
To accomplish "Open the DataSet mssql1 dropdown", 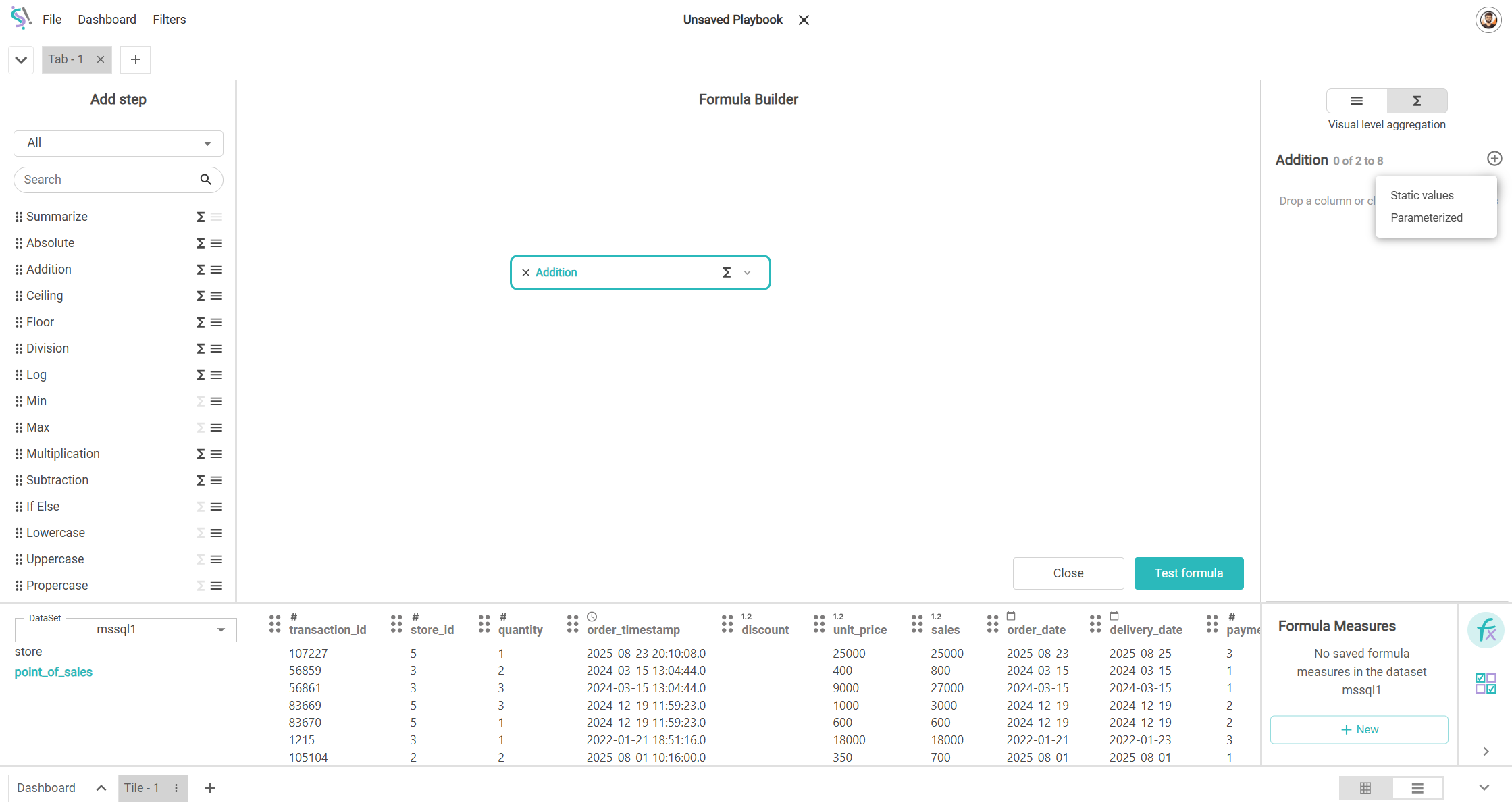I will (x=126, y=629).
